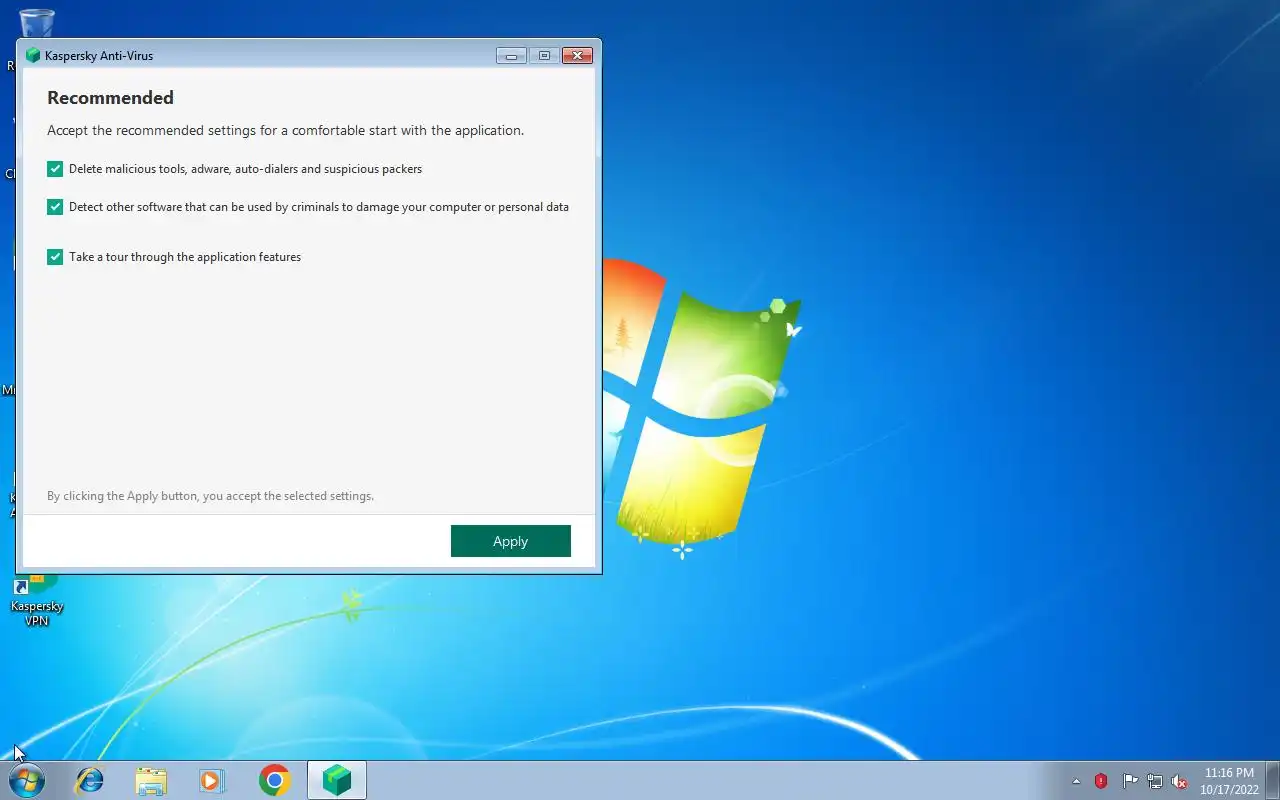Minimize the Kaspersky Anti-Virus window
This screenshot has width=1280, height=800.
[x=511, y=56]
